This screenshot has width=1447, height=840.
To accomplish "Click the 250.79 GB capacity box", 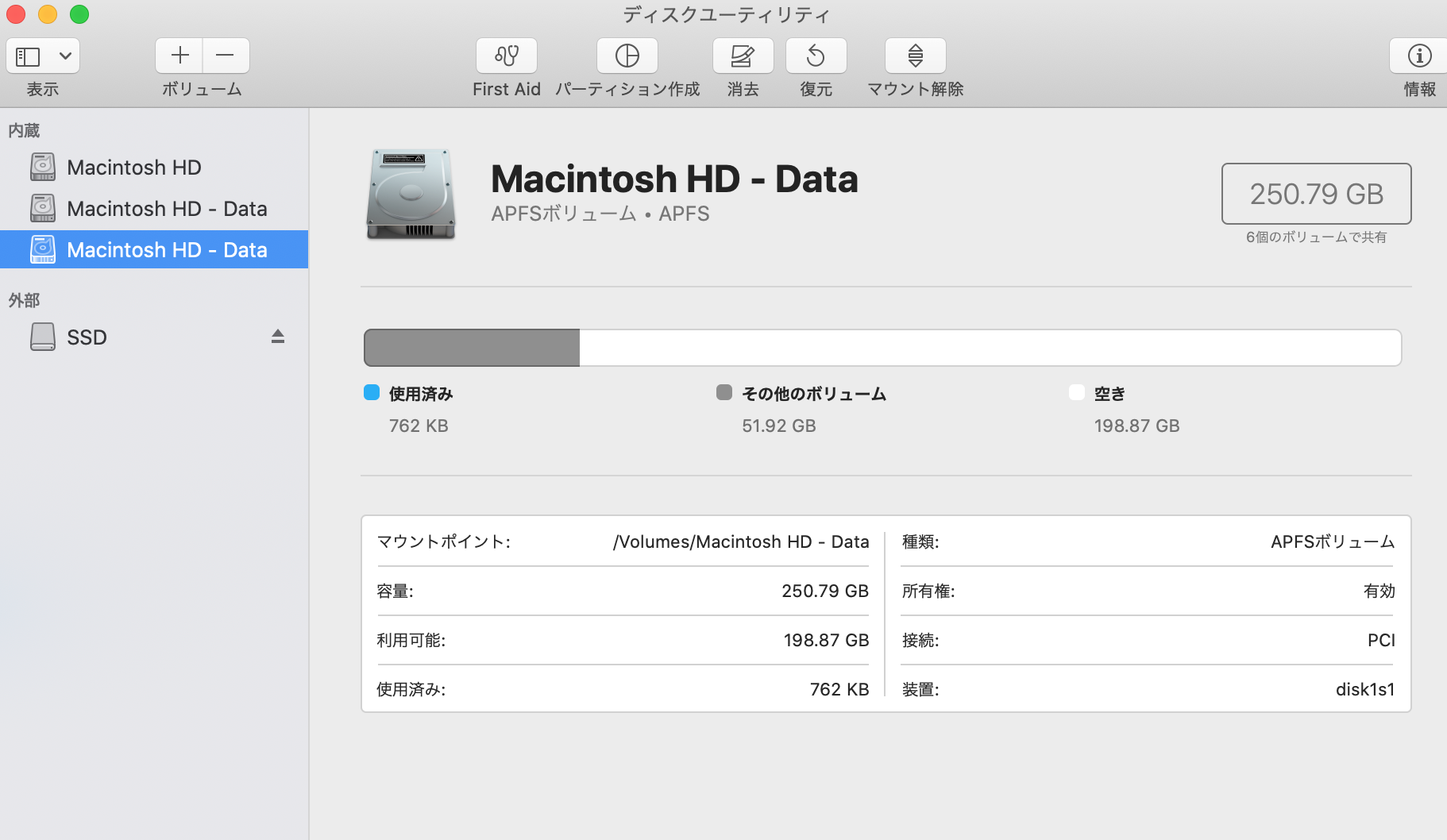I will [1316, 194].
